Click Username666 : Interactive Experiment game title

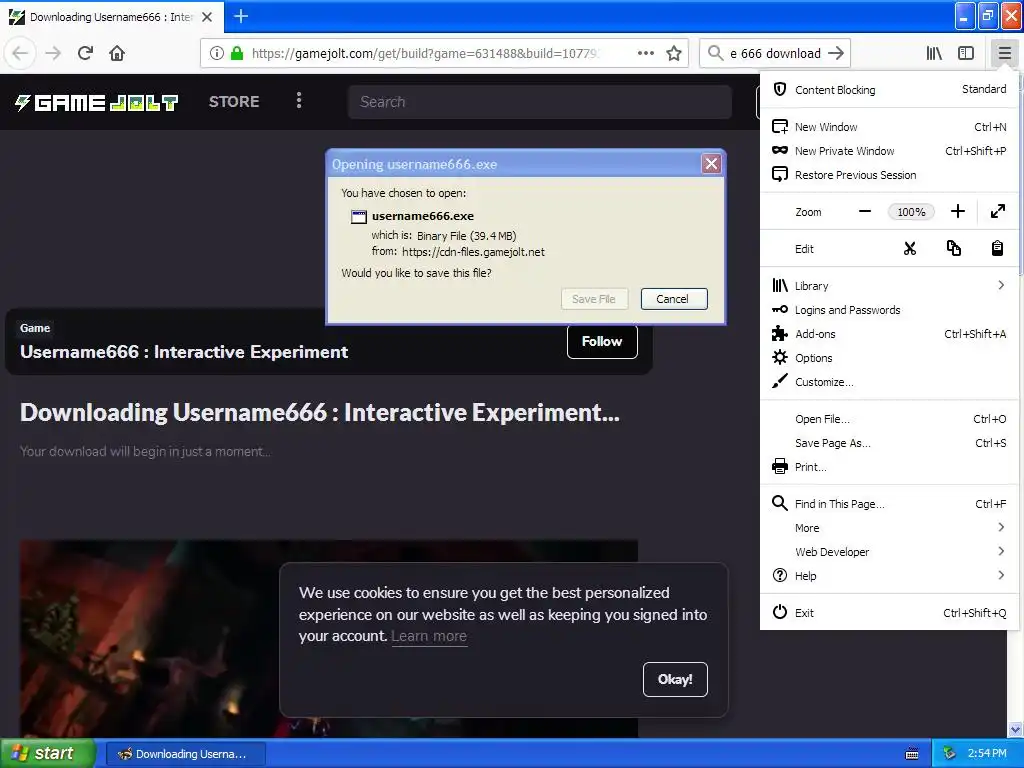[x=184, y=352]
